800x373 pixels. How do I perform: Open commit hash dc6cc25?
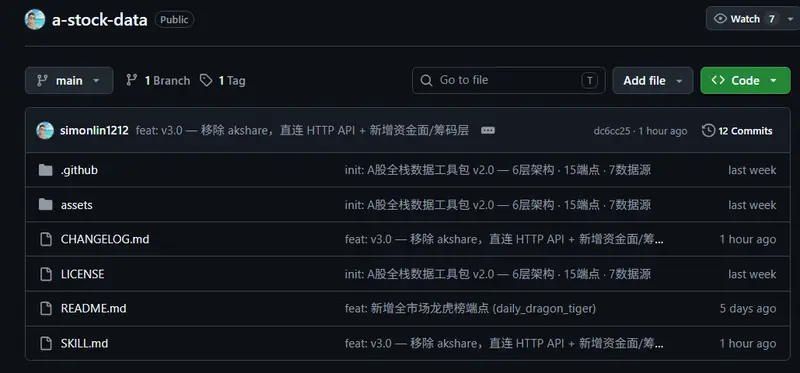(x=612, y=131)
